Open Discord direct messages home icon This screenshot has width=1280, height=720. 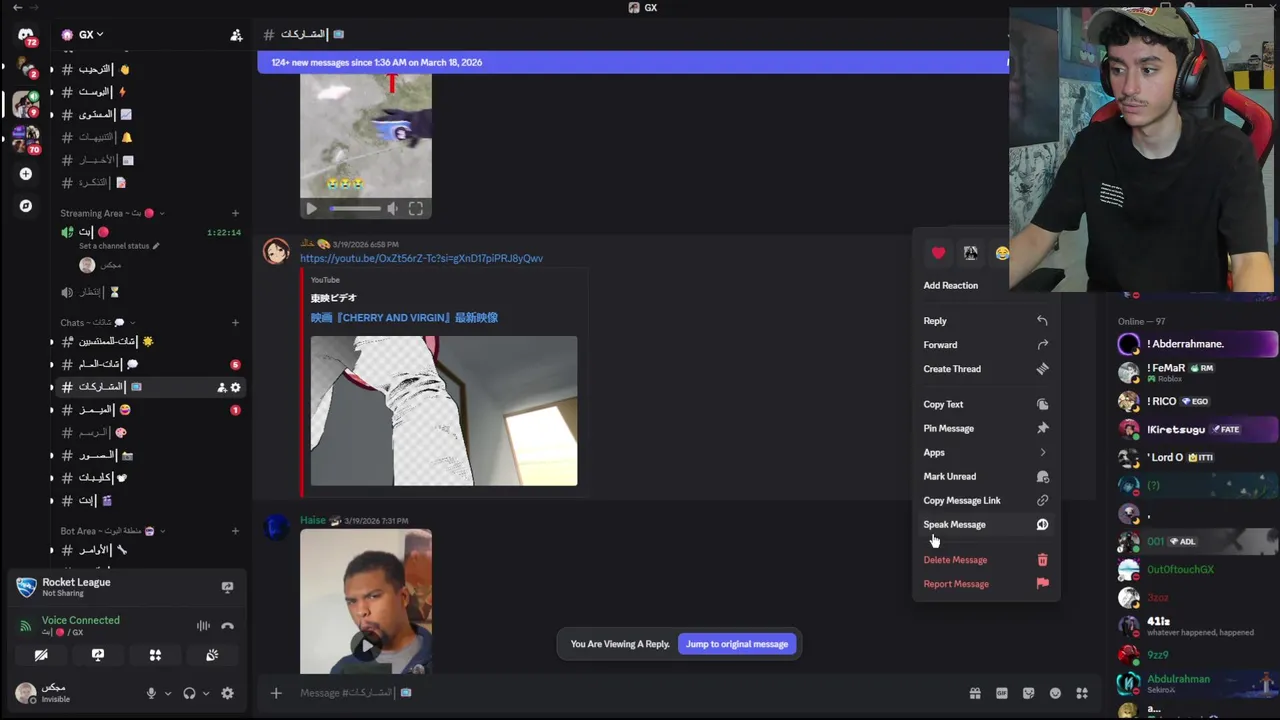pos(26,36)
